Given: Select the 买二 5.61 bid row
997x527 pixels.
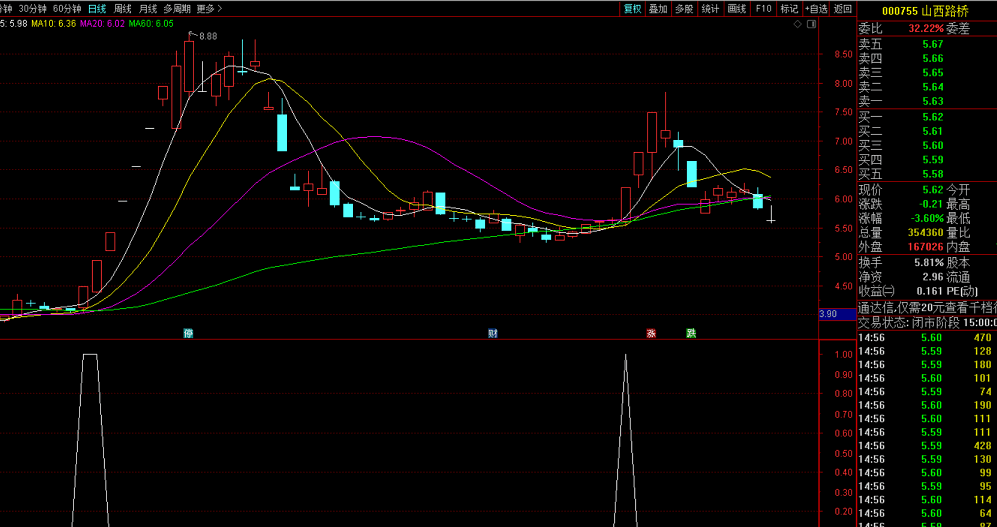Looking at the screenshot, I should [x=927, y=131].
